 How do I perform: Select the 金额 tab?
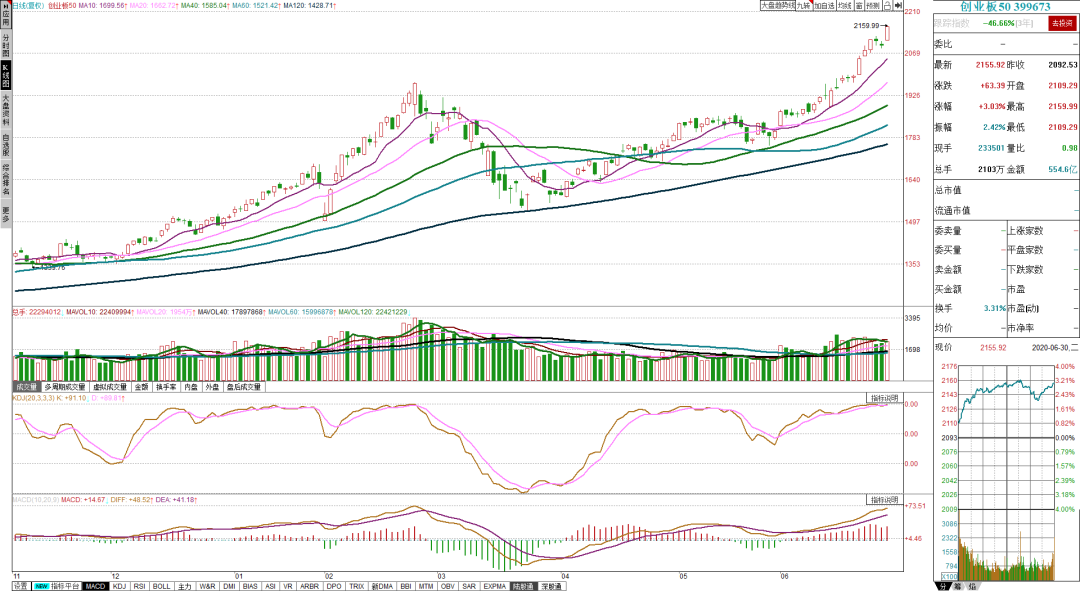click(x=141, y=387)
